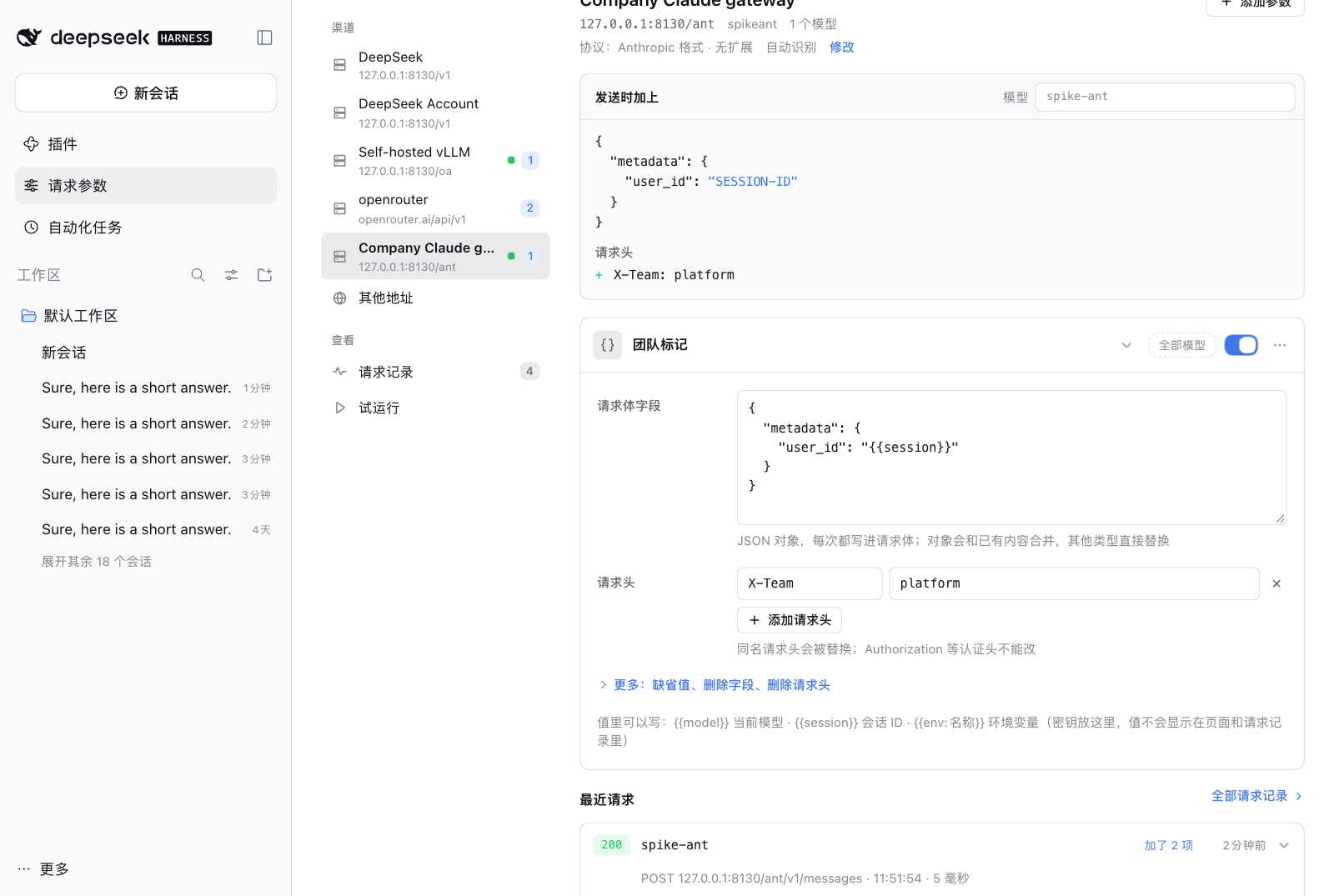Viewport: 1334px width, 896px height.
Task: Click the X-Team header name field
Action: tap(809, 583)
